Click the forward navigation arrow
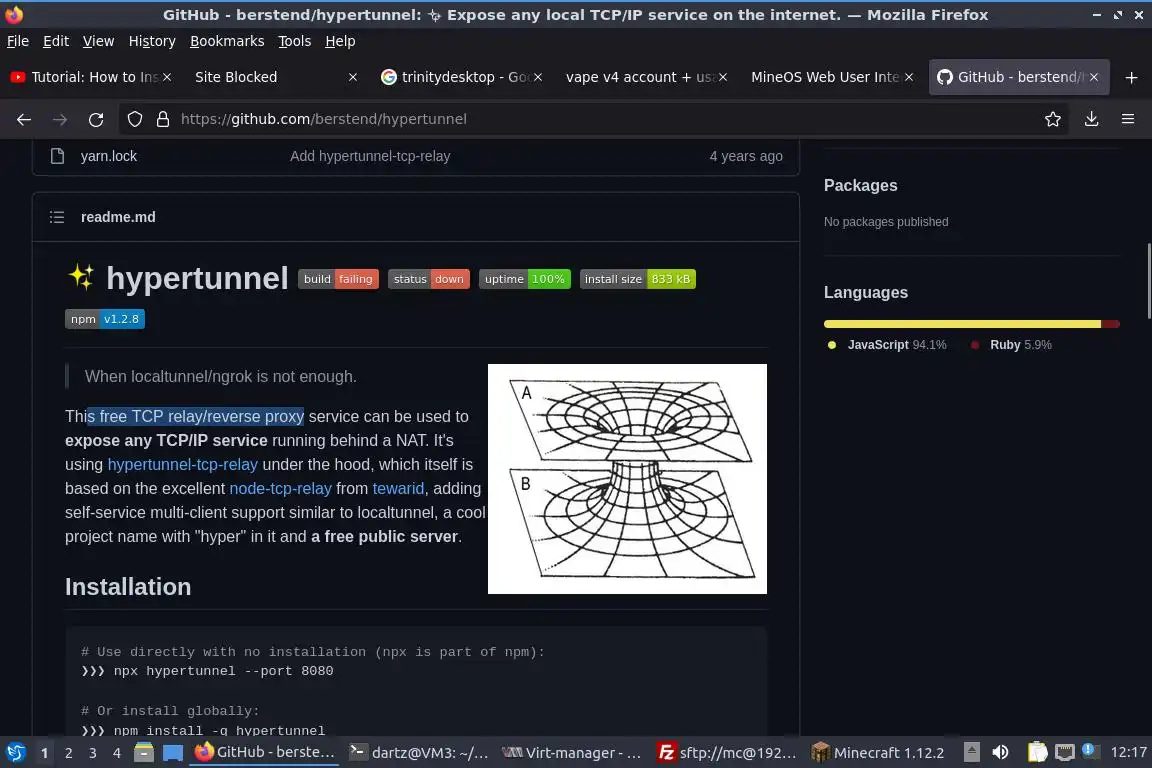Viewport: 1152px width, 768px height. coord(60,119)
